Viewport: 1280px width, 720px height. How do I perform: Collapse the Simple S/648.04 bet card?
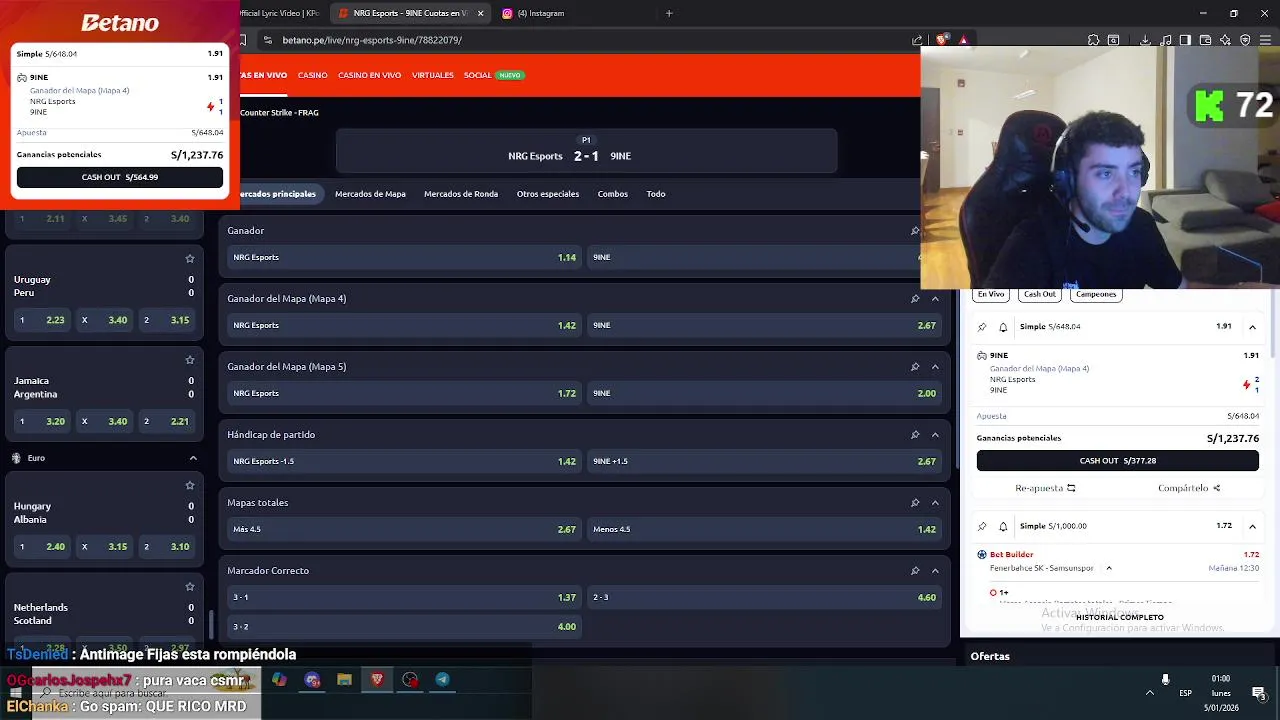(1252, 327)
